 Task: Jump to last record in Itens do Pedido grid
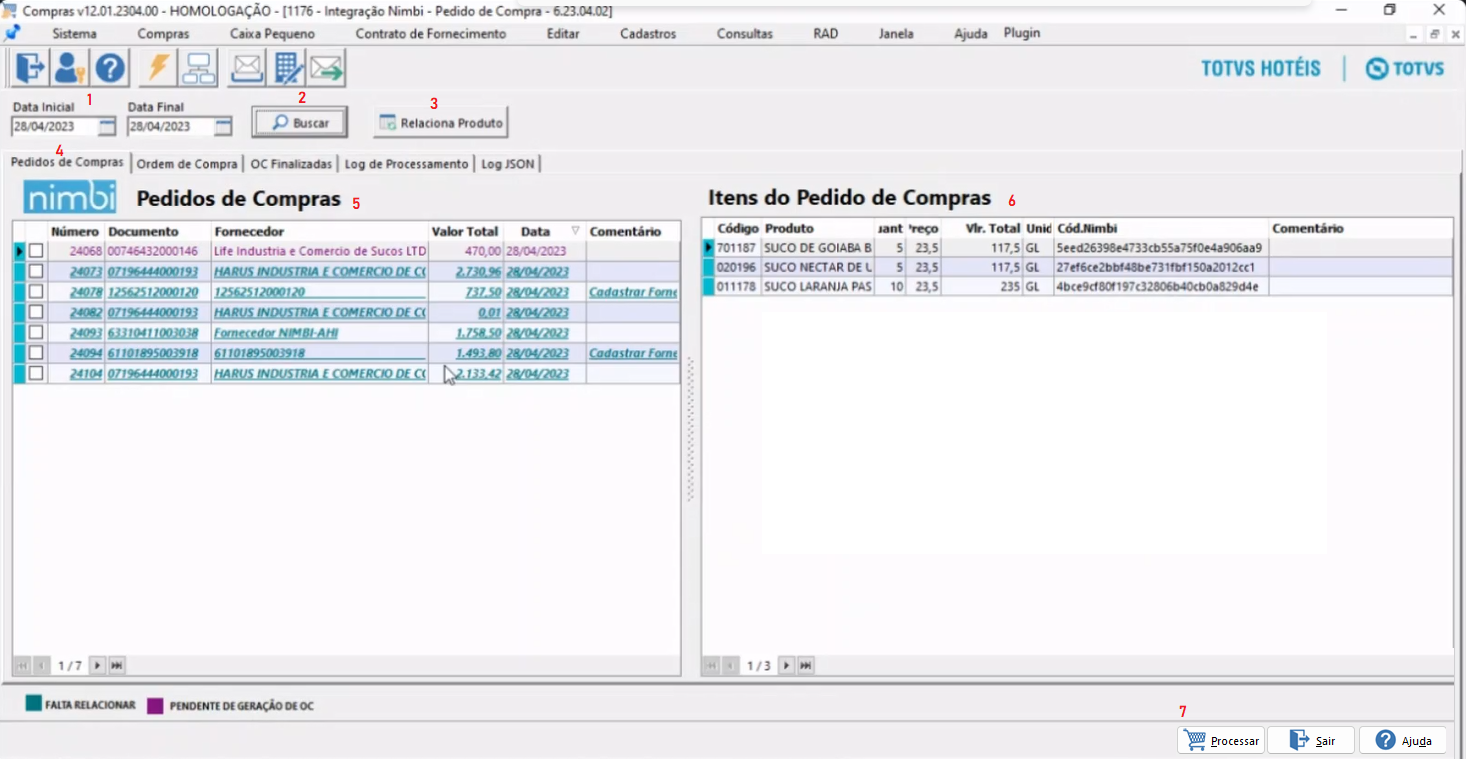point(805,665)
